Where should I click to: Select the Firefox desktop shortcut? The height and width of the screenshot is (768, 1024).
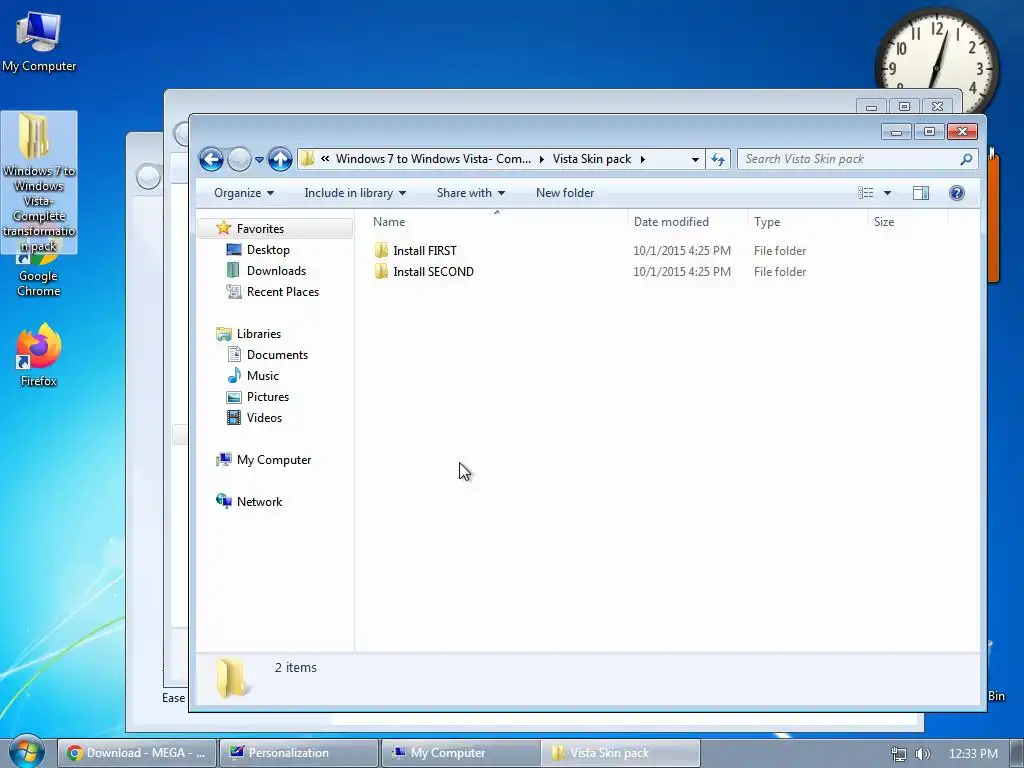[x=39, y=355]
